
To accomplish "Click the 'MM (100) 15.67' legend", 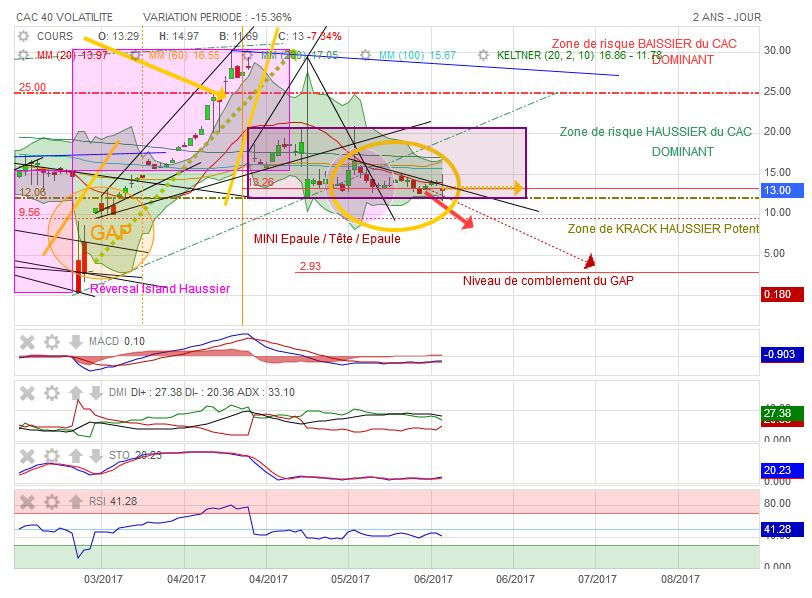I will tap(417, 55).
